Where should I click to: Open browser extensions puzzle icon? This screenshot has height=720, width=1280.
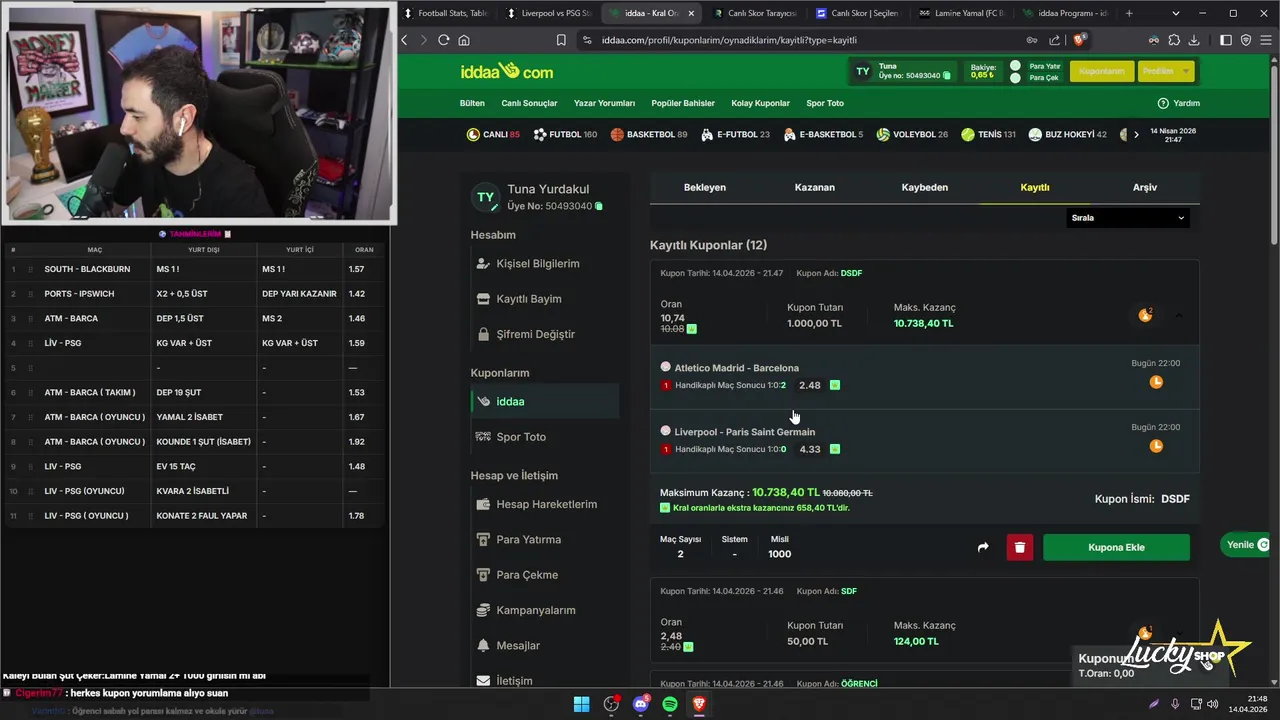pyautogui.click(x=1174, y=40)
